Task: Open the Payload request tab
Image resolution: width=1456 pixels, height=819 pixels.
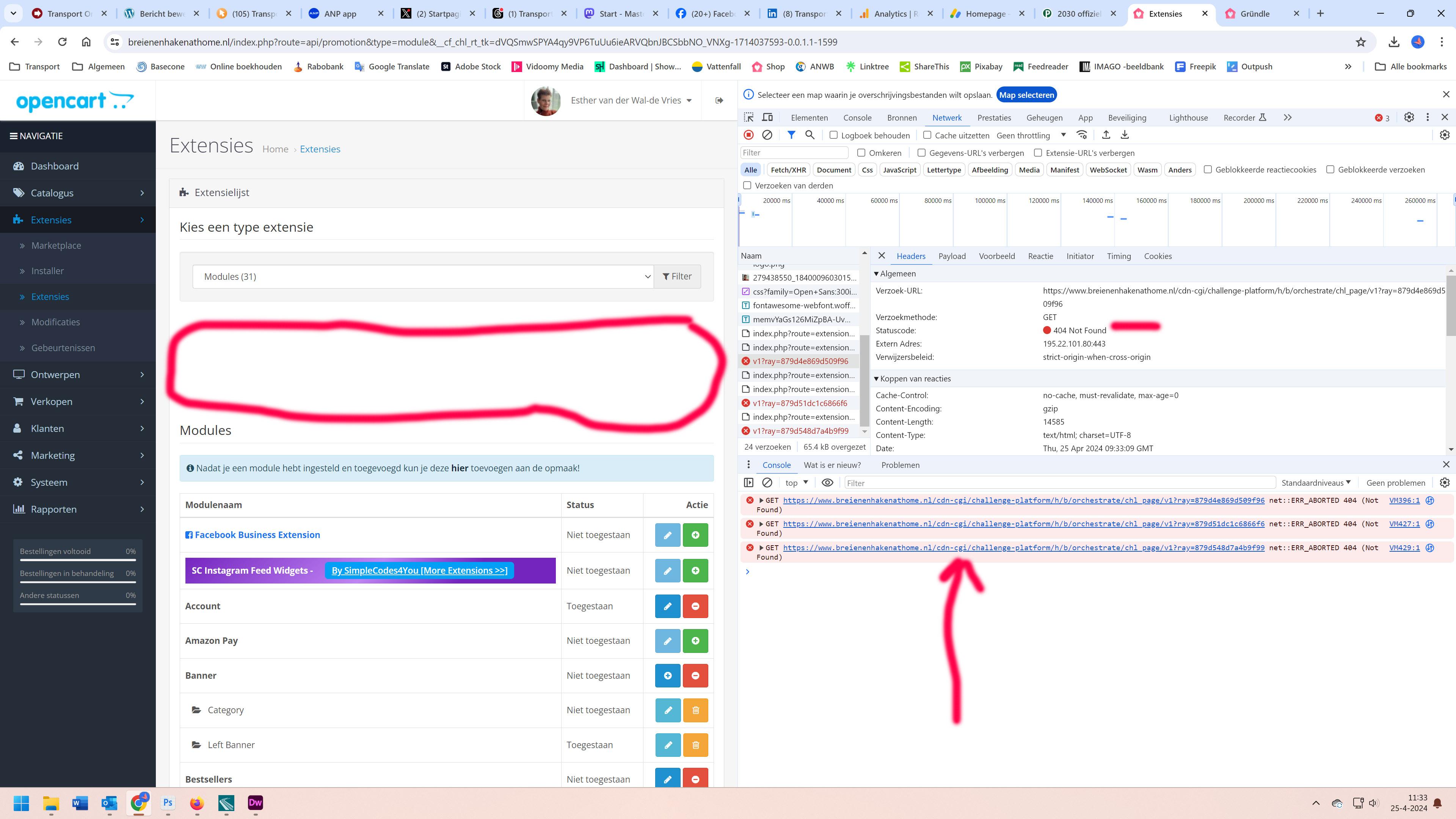Action: [952, 256]
